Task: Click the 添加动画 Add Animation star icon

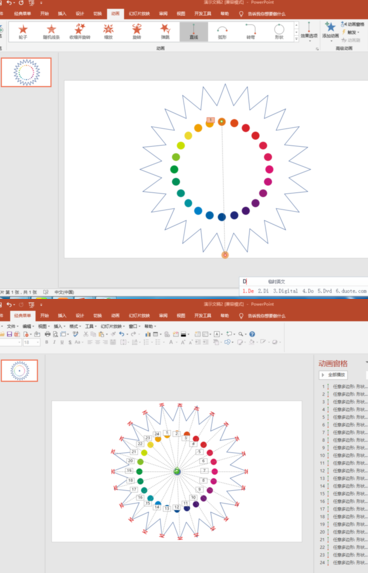Action: point(330,27)
